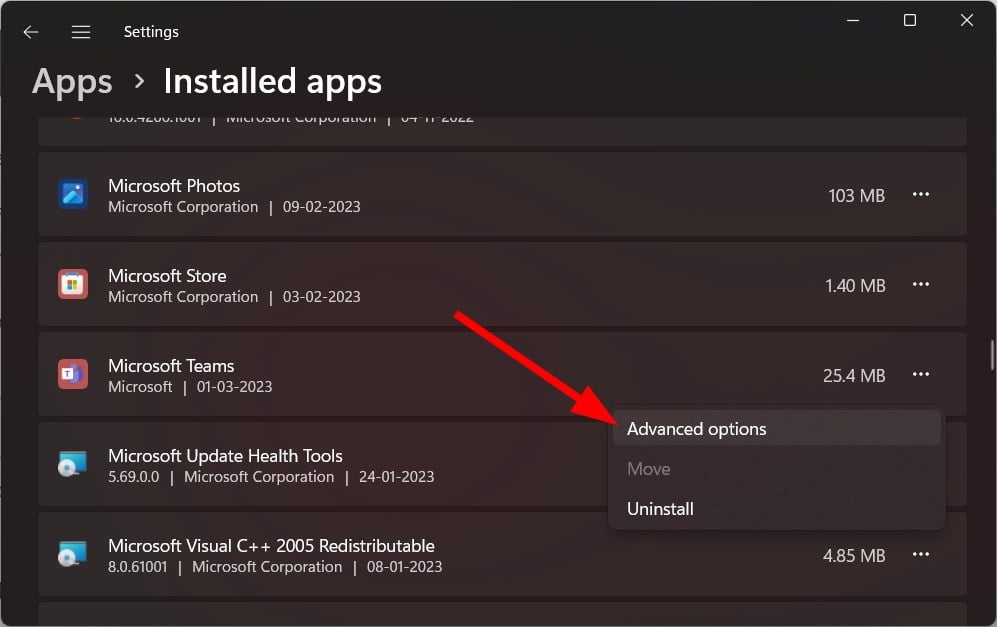997x627 pixels.
Task: Click the 24-01-2023 date of Update Health Tools
Action: coord(396,477)
